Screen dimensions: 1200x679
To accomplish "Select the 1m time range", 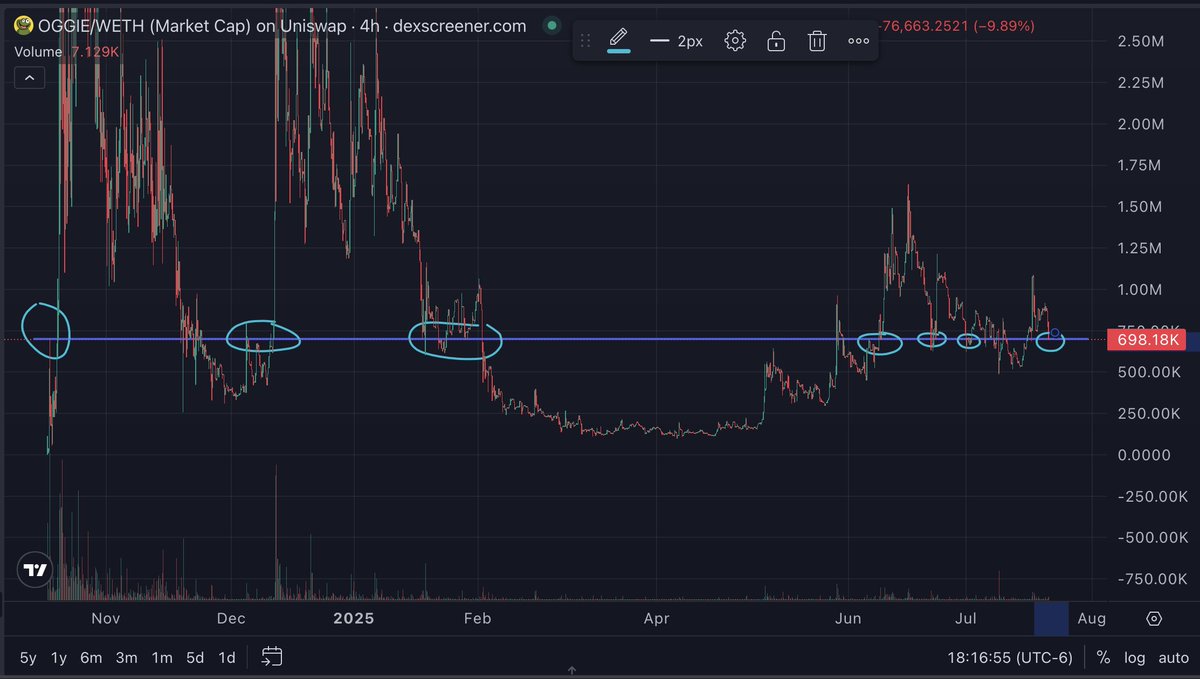I will (x=161, y=658).
